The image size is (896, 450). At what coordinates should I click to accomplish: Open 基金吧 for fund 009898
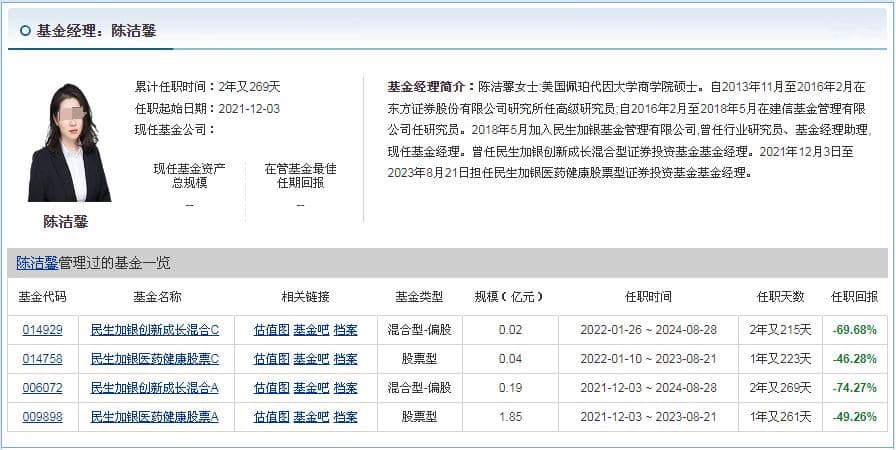pos(311,417)
